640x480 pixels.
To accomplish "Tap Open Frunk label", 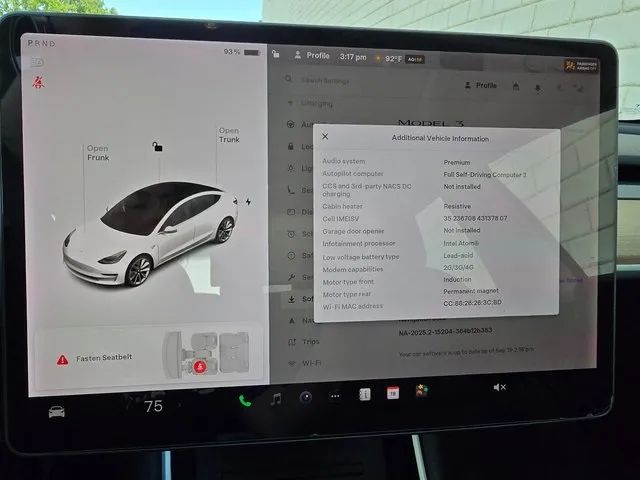I will tap(98, 153).
